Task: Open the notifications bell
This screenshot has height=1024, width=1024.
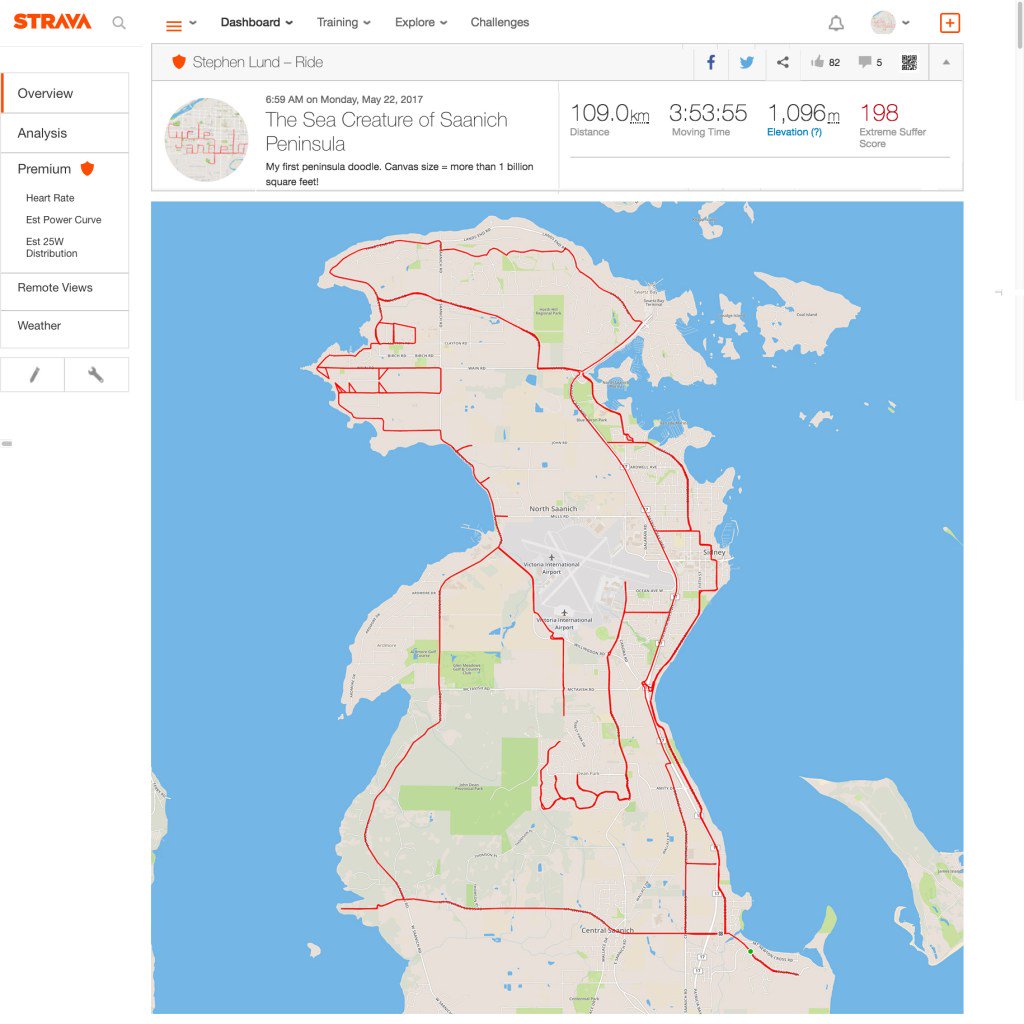Action: point(835,22)
